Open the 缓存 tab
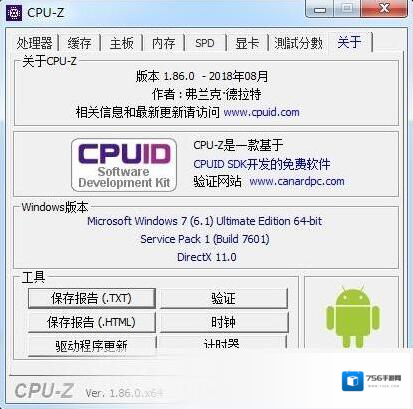413x409 pixels. 79,43
